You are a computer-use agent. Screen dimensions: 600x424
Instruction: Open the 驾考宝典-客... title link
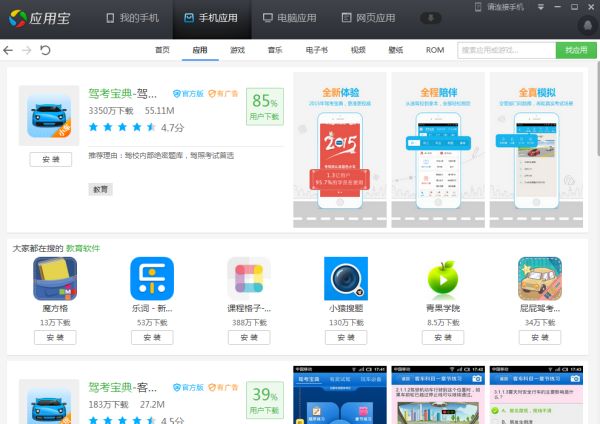click(122, 387)
